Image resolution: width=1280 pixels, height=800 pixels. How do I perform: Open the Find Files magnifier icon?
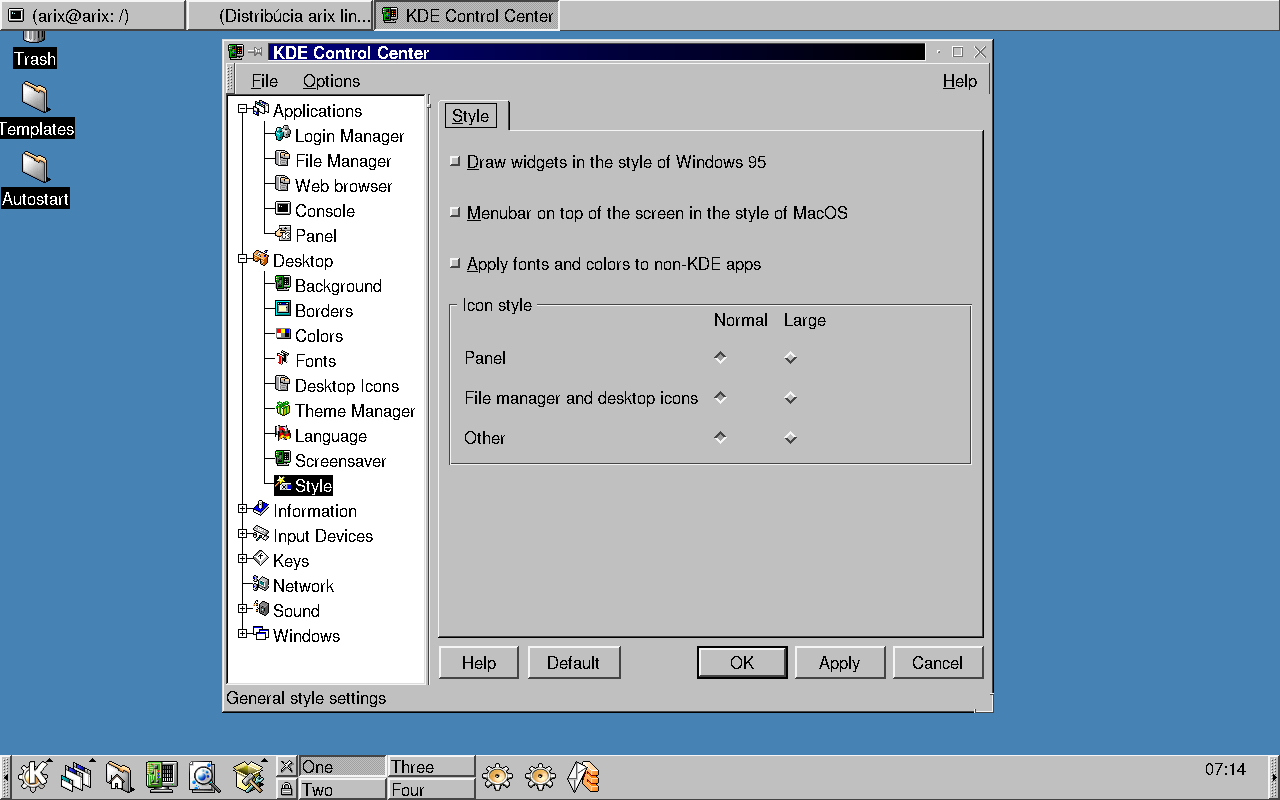(204, 776)
